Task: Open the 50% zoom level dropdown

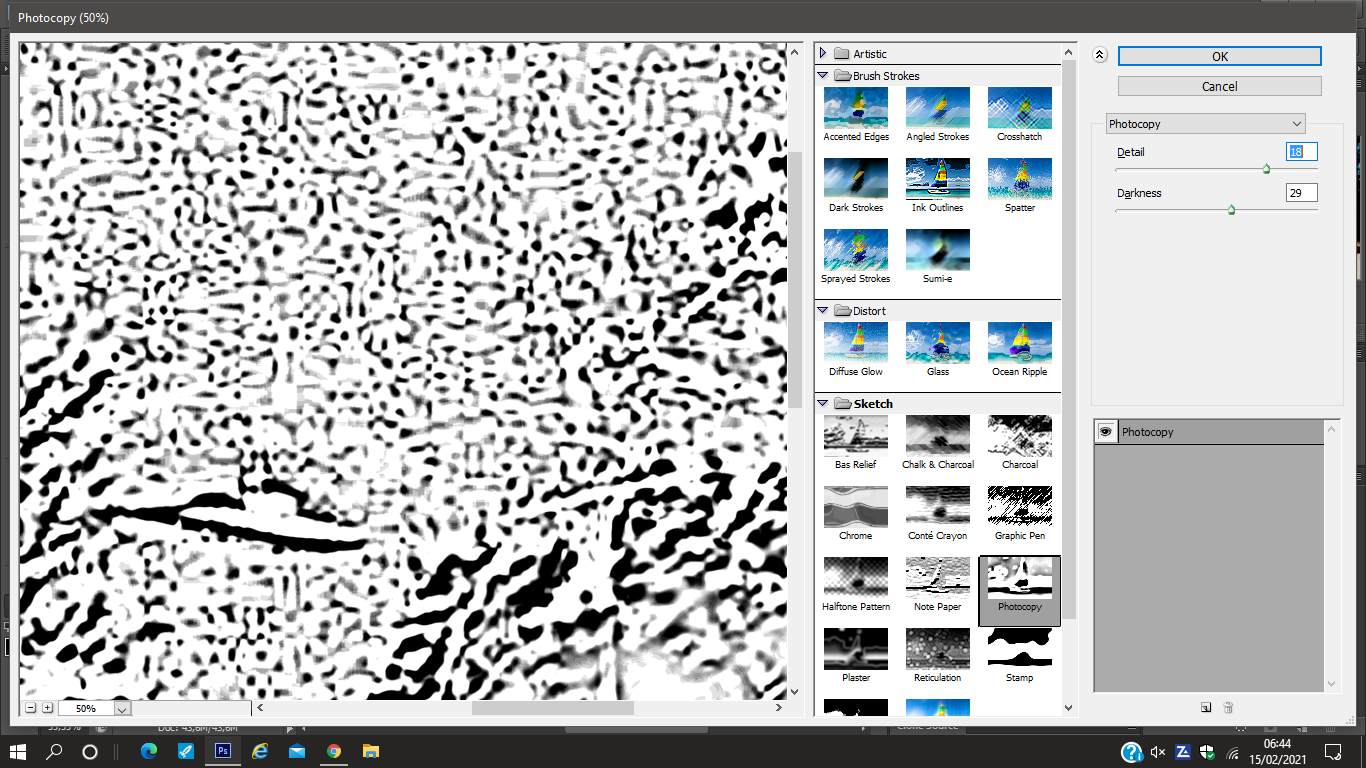Action: click(x=122, y=709)
